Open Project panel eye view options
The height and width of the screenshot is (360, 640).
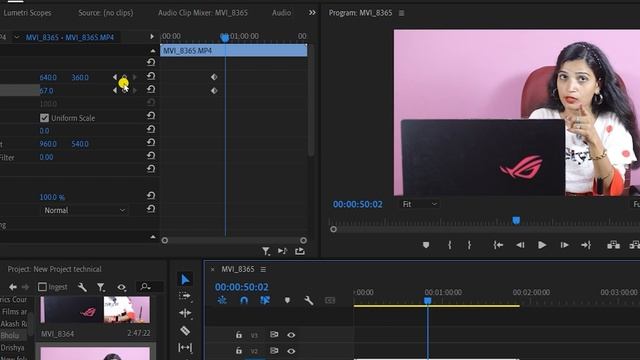(x=121, y=287)
